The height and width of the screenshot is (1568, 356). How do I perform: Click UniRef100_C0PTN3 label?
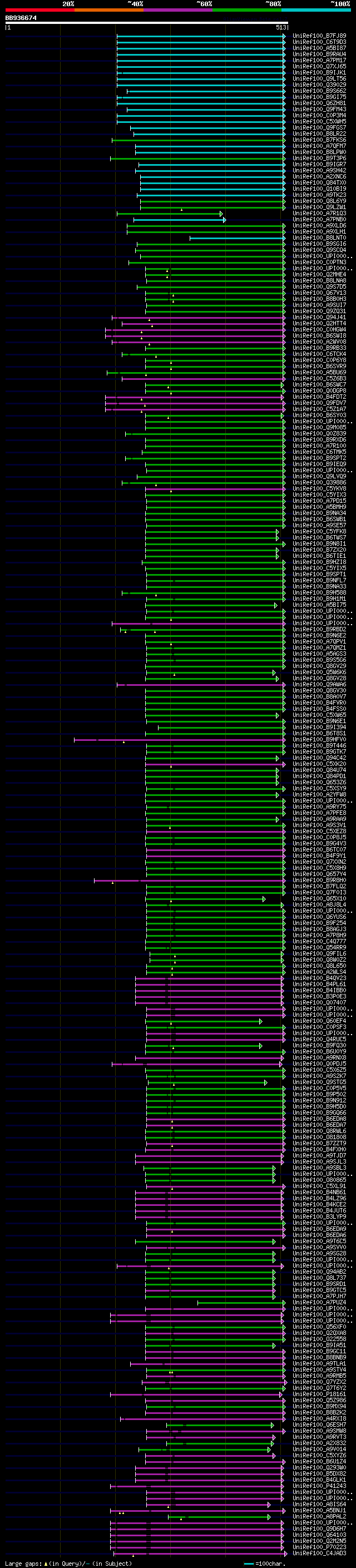tap(319, 263)
